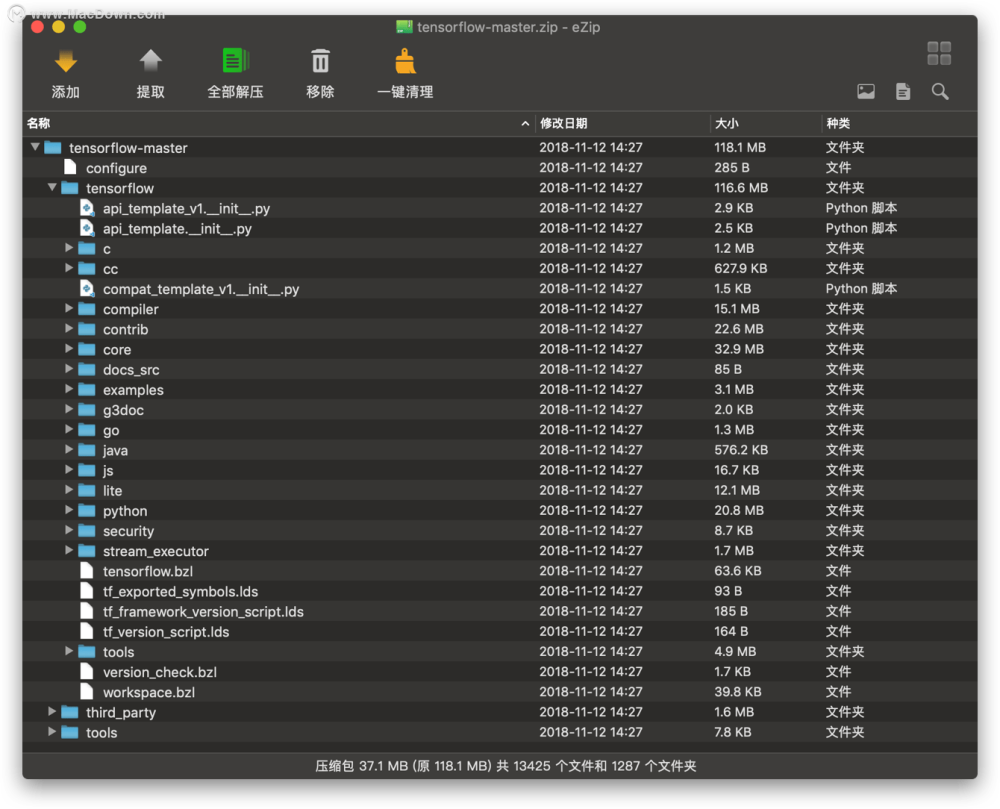
Task: Select the tf_framework_version_script.lds file icon
Action: pos(87,611)
